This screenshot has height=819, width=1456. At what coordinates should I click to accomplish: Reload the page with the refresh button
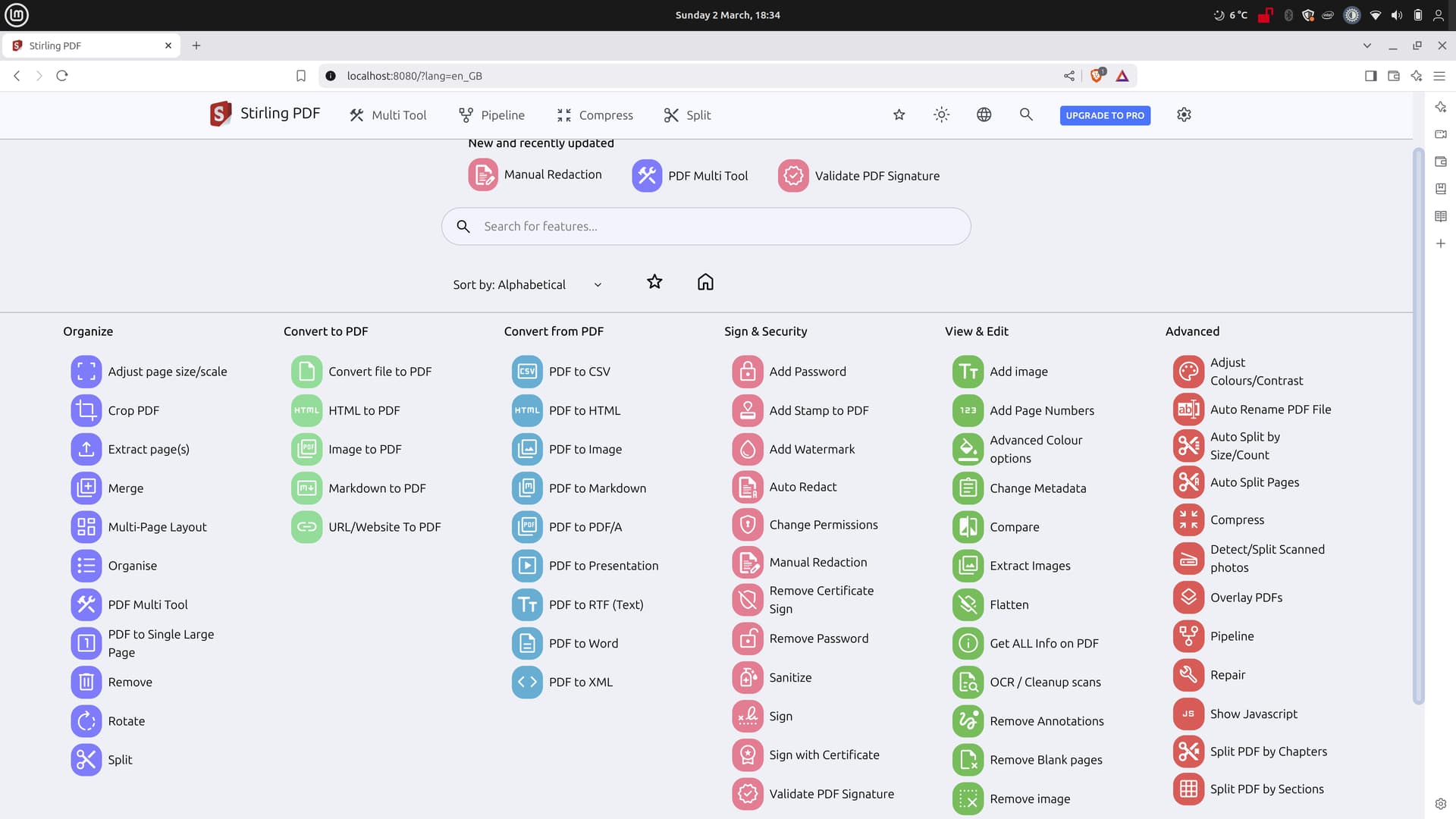[62, 76]
